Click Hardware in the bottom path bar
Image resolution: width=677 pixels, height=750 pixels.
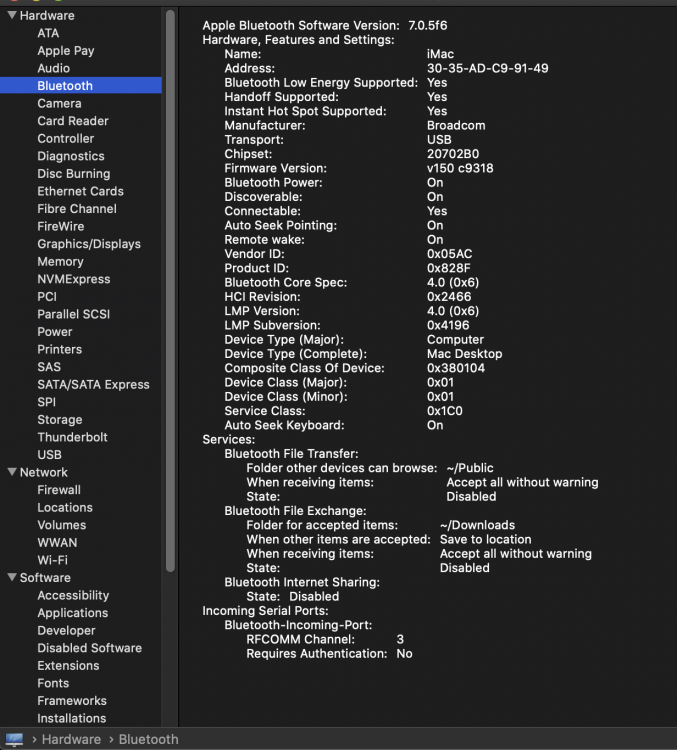tap(71, 739)
